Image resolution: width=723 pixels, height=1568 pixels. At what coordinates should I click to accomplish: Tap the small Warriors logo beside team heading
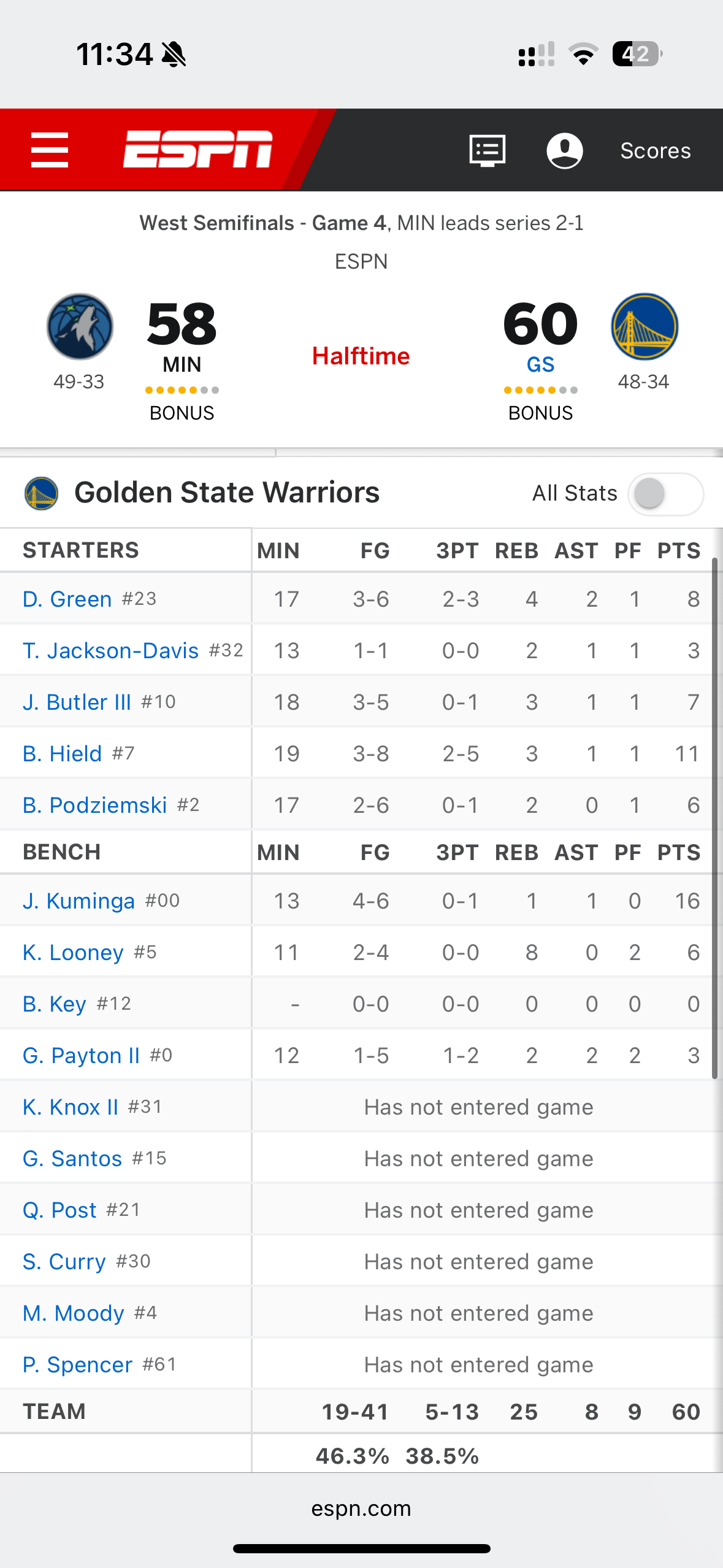coord(41,493)
